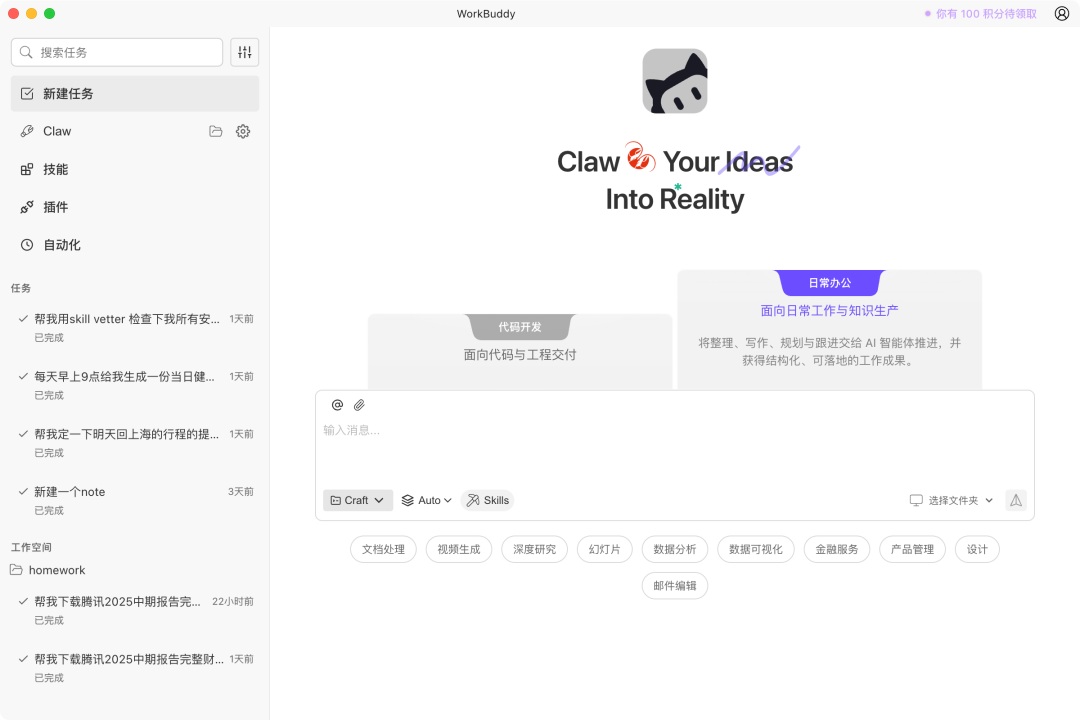The width and height of the screenshot is (1080, 720).
Task: Expand the Craft mode dropdown
Action: coord(357,500)
